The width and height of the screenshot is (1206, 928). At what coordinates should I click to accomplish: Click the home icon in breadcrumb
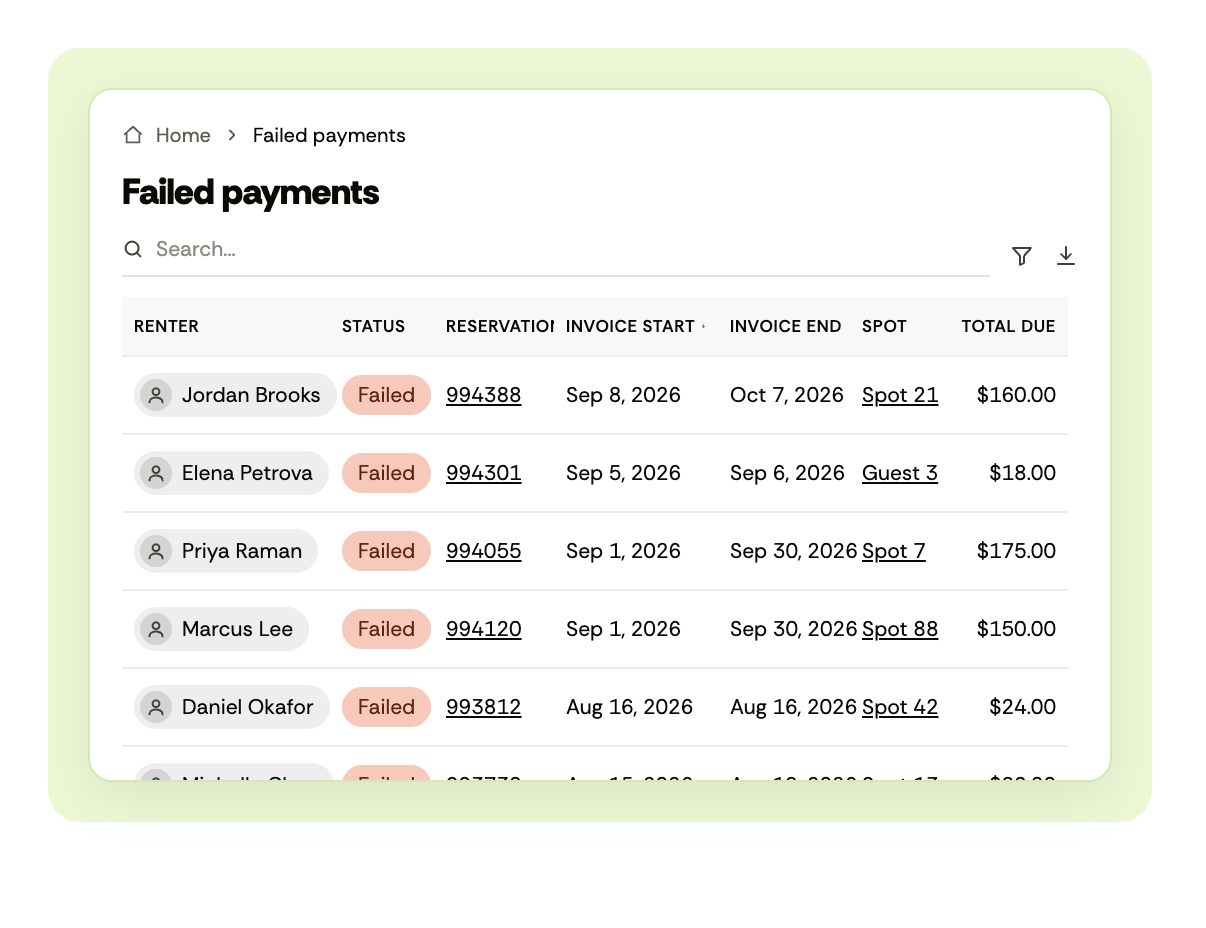pyautogui.click(x=132, y=135)
